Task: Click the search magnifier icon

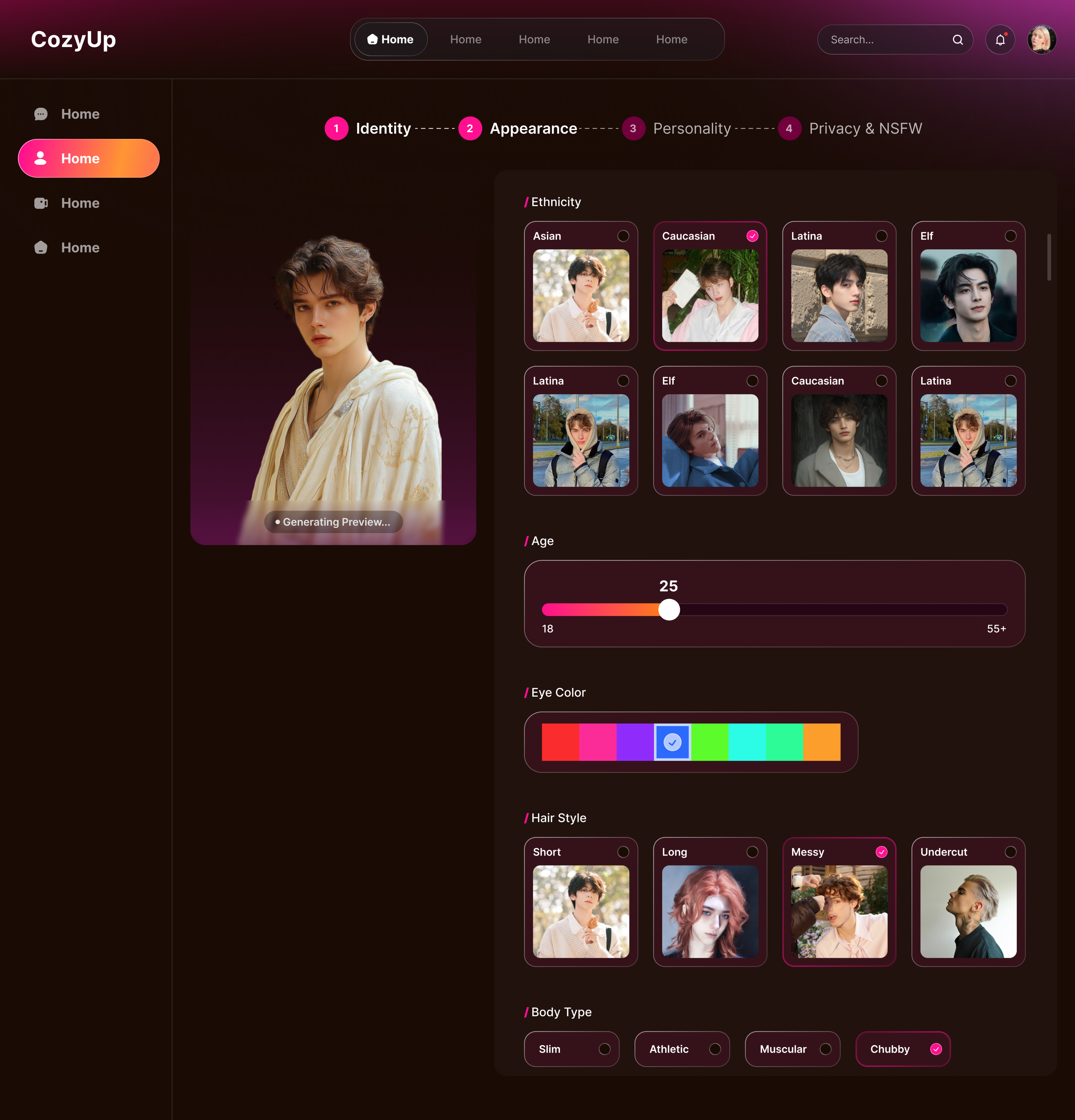Action: click(958, 40)
